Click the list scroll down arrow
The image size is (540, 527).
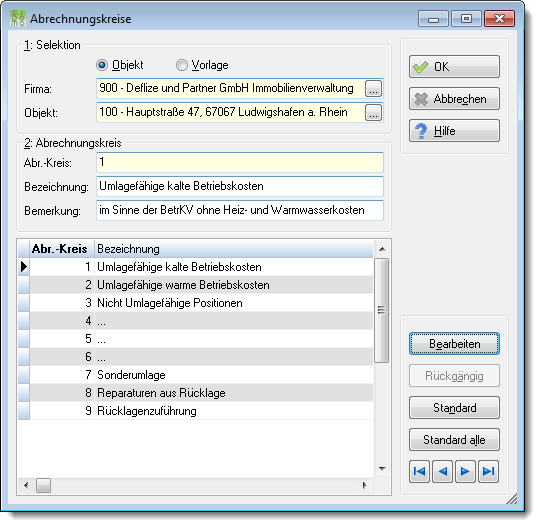tap(382, 468)
